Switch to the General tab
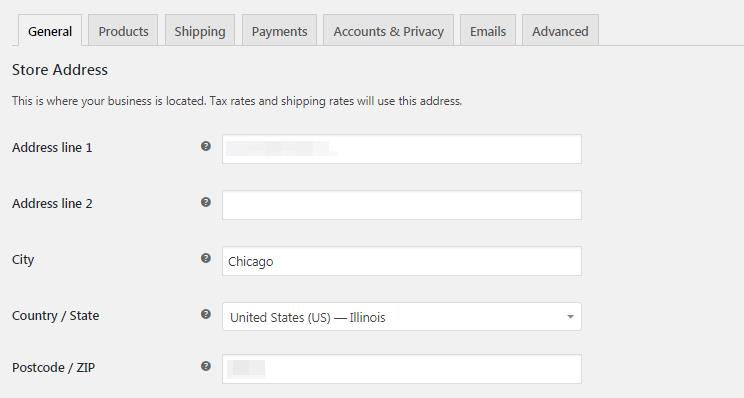 (x=50, y=30)
